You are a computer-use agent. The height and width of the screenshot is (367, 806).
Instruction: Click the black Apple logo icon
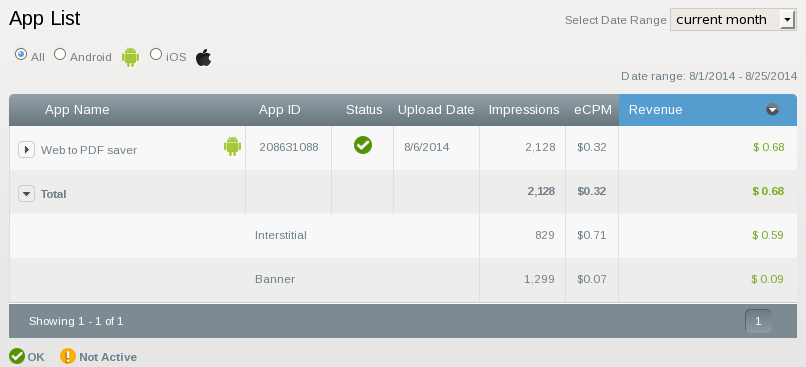(204, 58)
